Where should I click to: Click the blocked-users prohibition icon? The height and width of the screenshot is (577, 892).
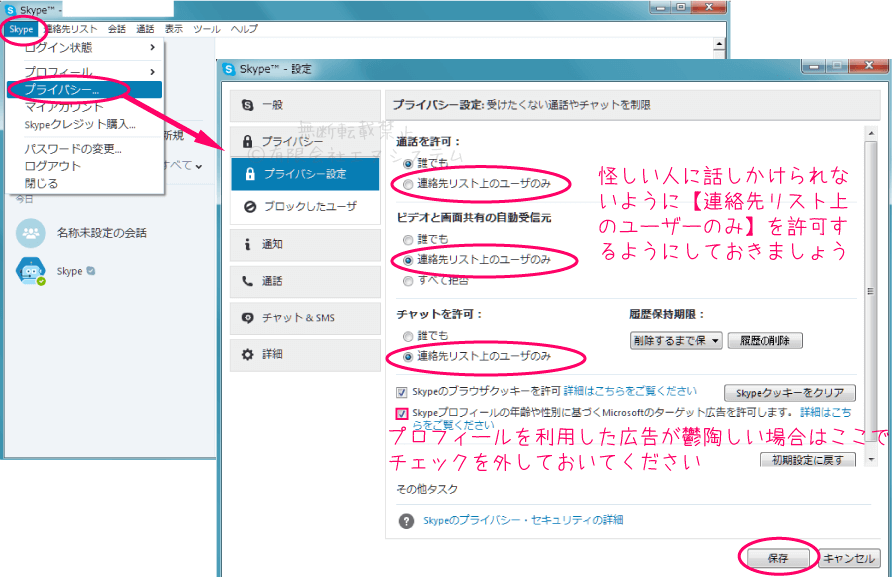point(250,207)
